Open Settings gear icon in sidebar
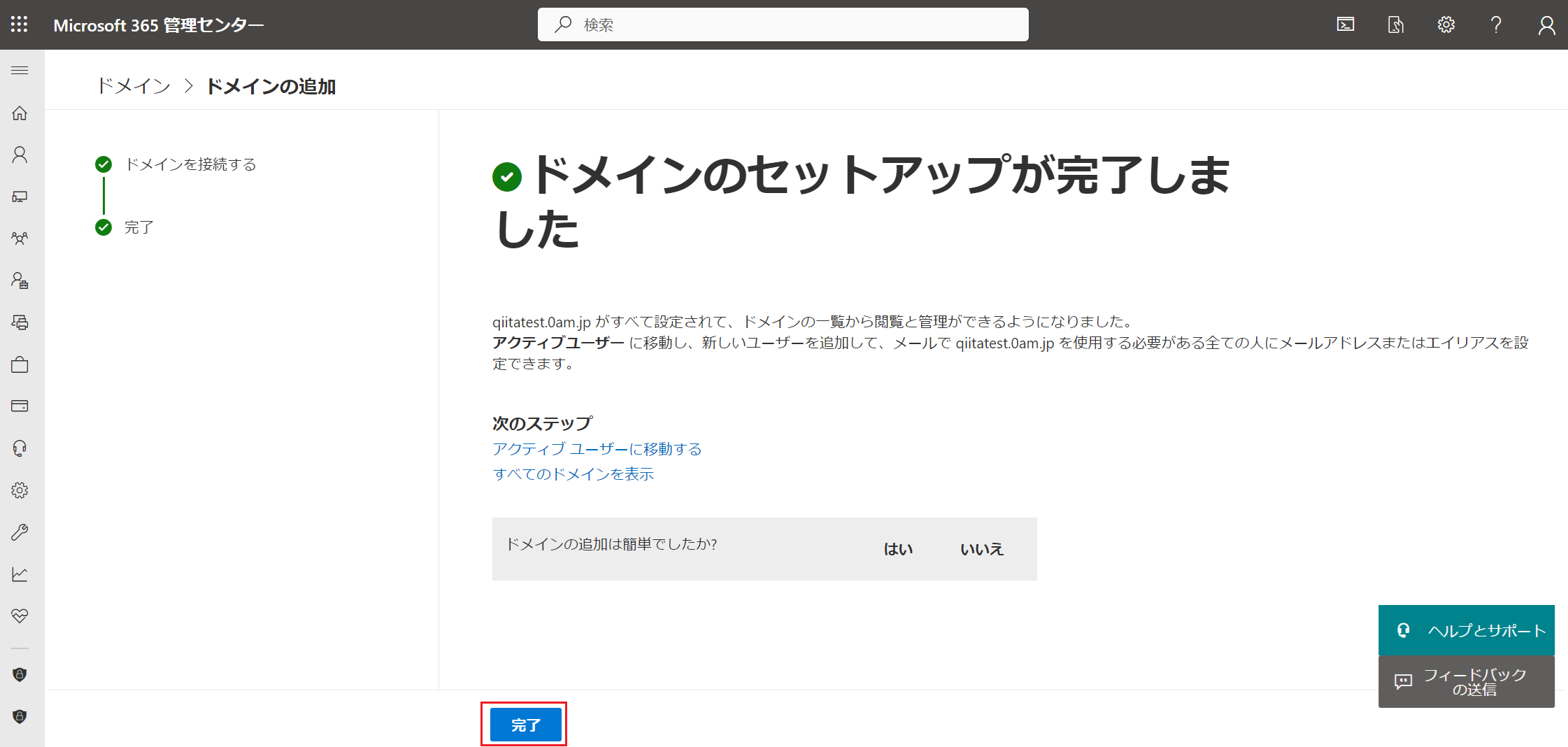1568x747 pixels. 20,490
